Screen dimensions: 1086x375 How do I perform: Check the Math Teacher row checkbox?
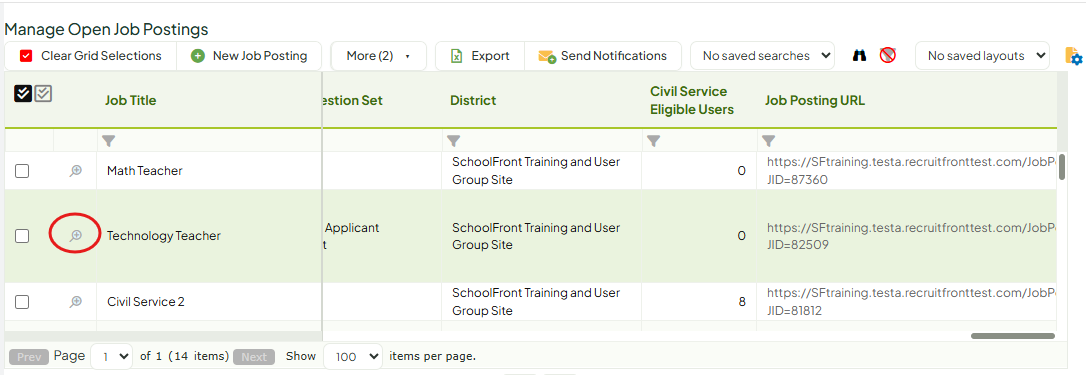(x=22, y=171)
